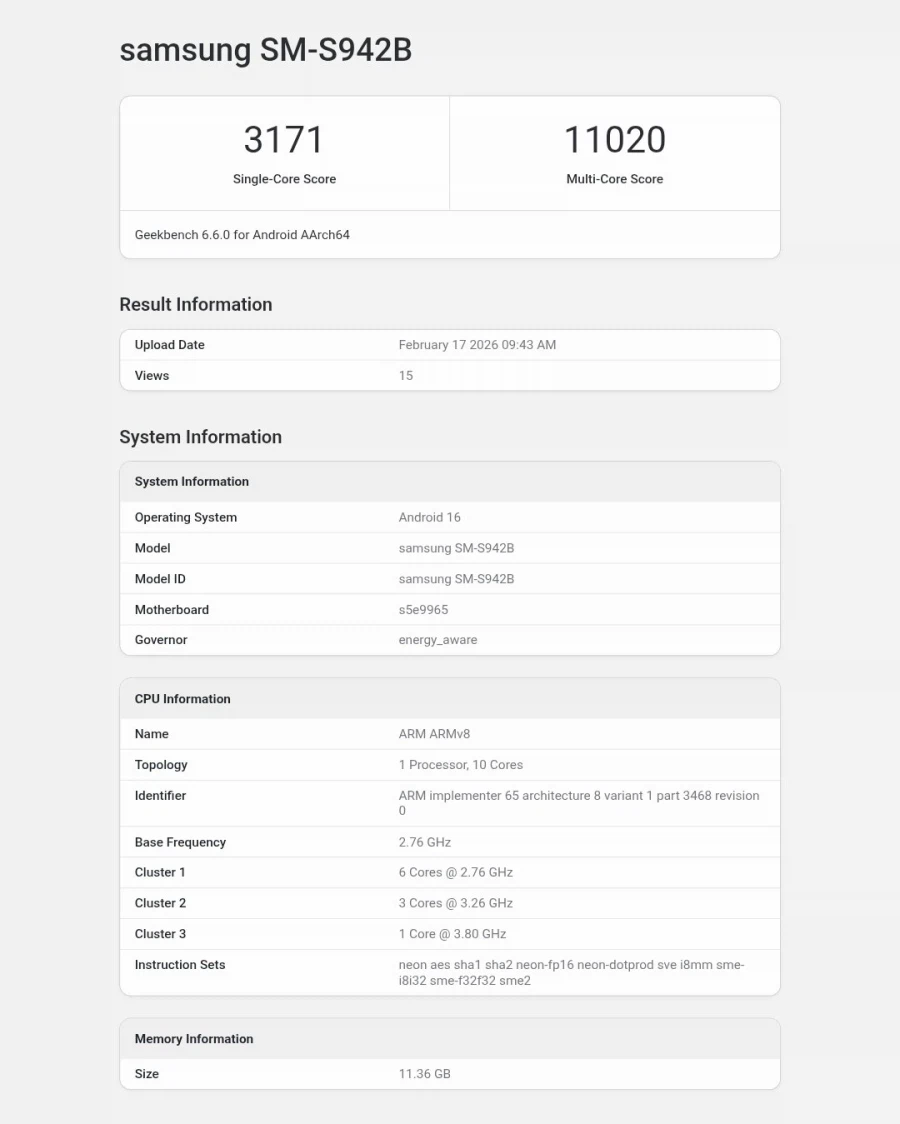Click the Result Information heading
Screen dimensions: 900x1124
point(195,305)
